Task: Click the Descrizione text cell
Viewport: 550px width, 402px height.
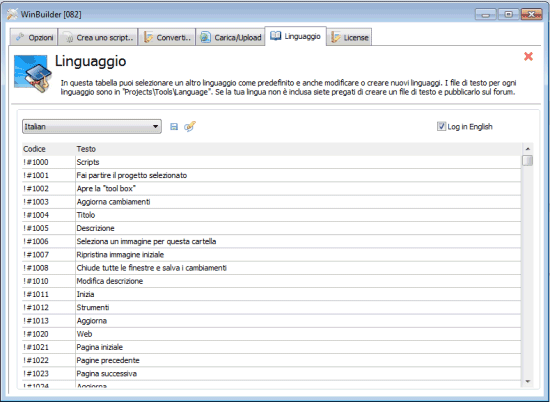Action: (298, 228)
